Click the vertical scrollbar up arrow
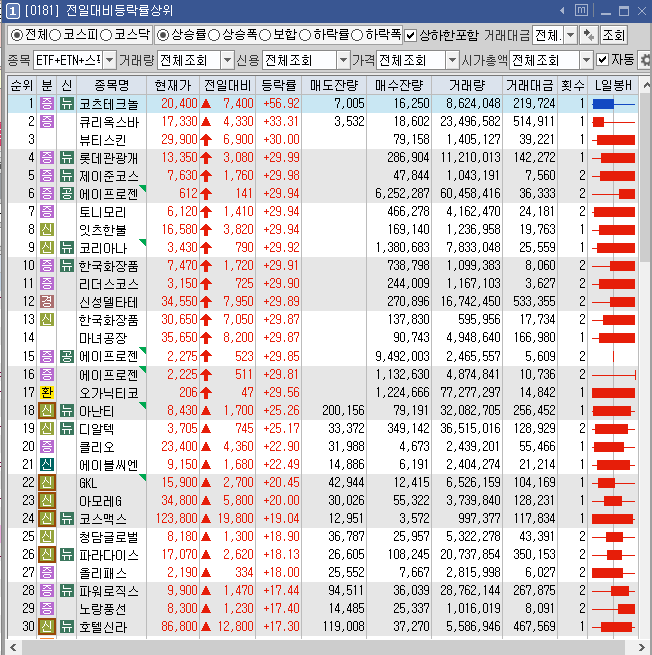Viewport: 652px width, 655px height. [x=646, y=86]
